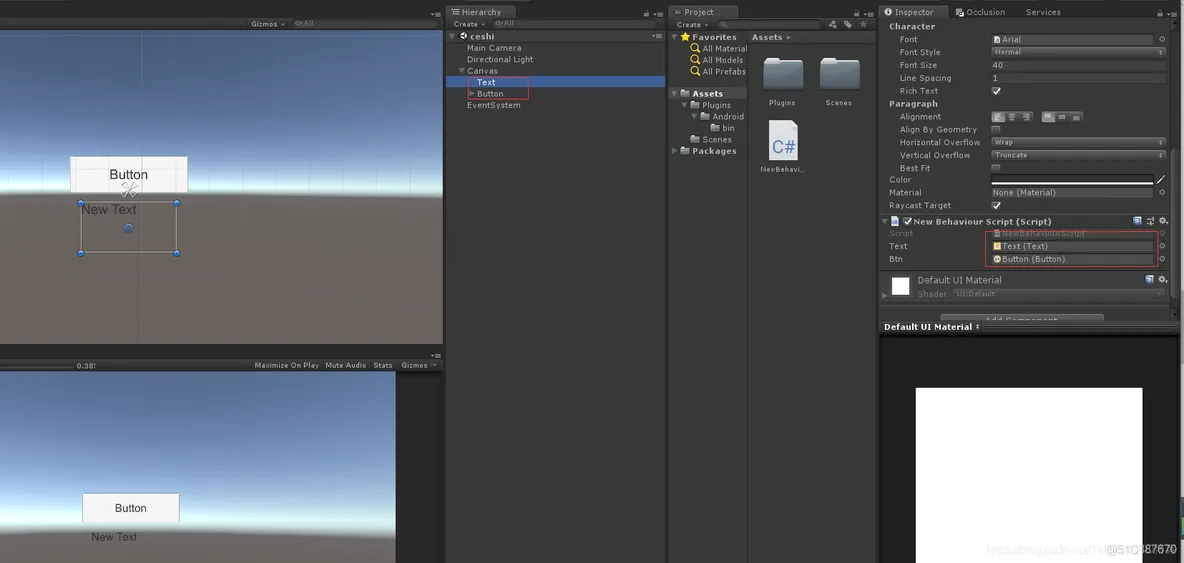Toggle Mute Audio in Game view
This screenshot has height=563, width=1184.
[346, 365]
